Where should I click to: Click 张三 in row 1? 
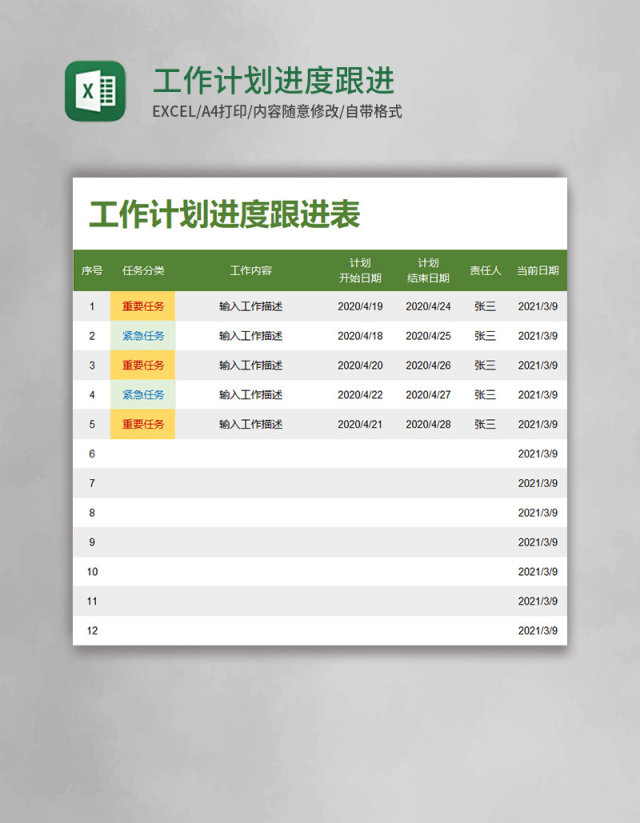point(485,306)
